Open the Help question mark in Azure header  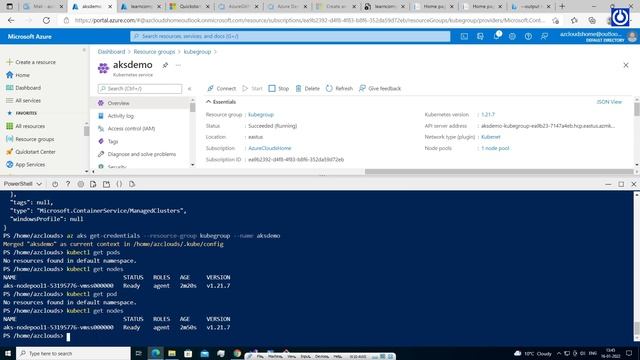pos(528,36)
